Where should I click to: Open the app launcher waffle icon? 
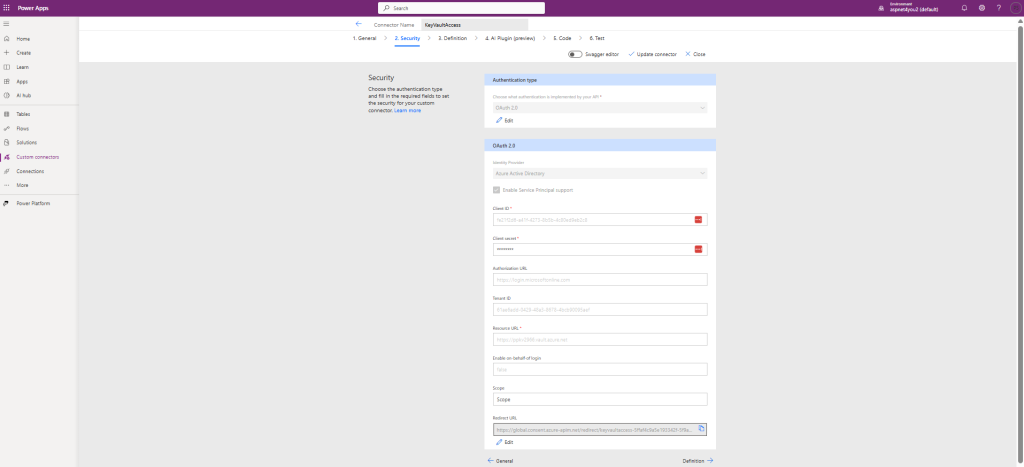pyautogui.click(x=7, y=8)
